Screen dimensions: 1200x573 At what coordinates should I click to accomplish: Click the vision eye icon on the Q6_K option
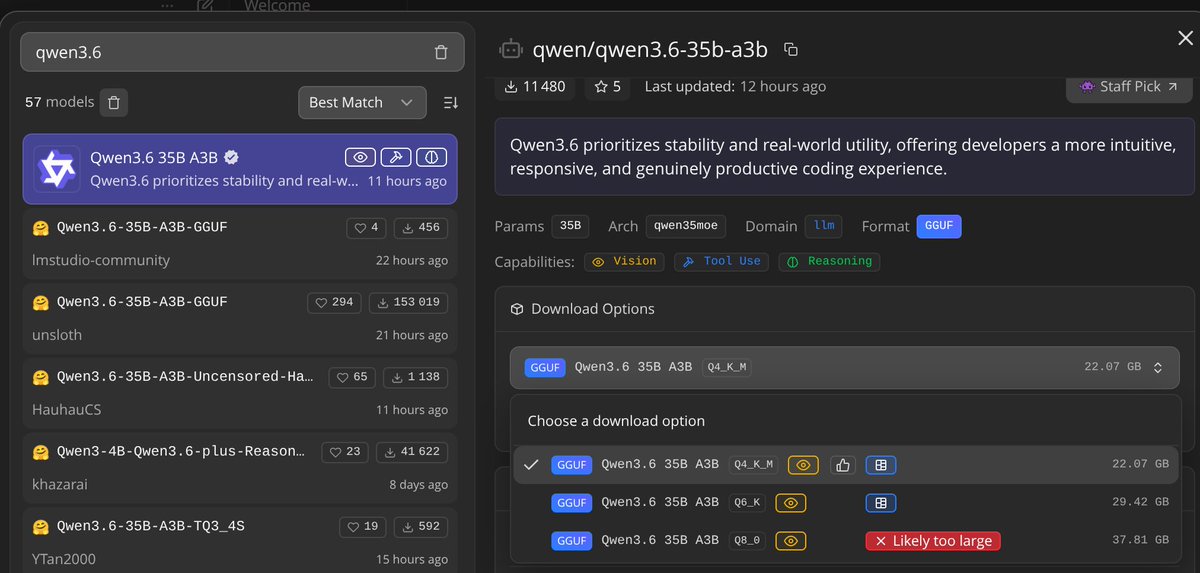point(791,503)
